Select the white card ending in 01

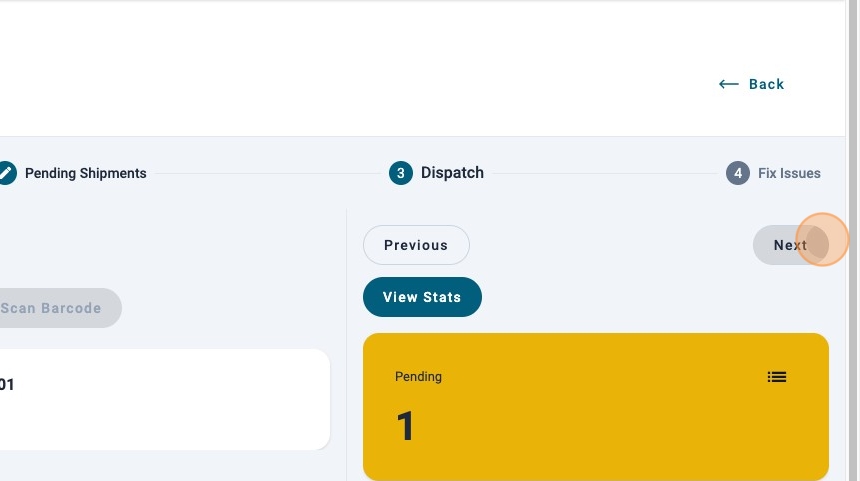pyautogui.click(x=160, y=400)
